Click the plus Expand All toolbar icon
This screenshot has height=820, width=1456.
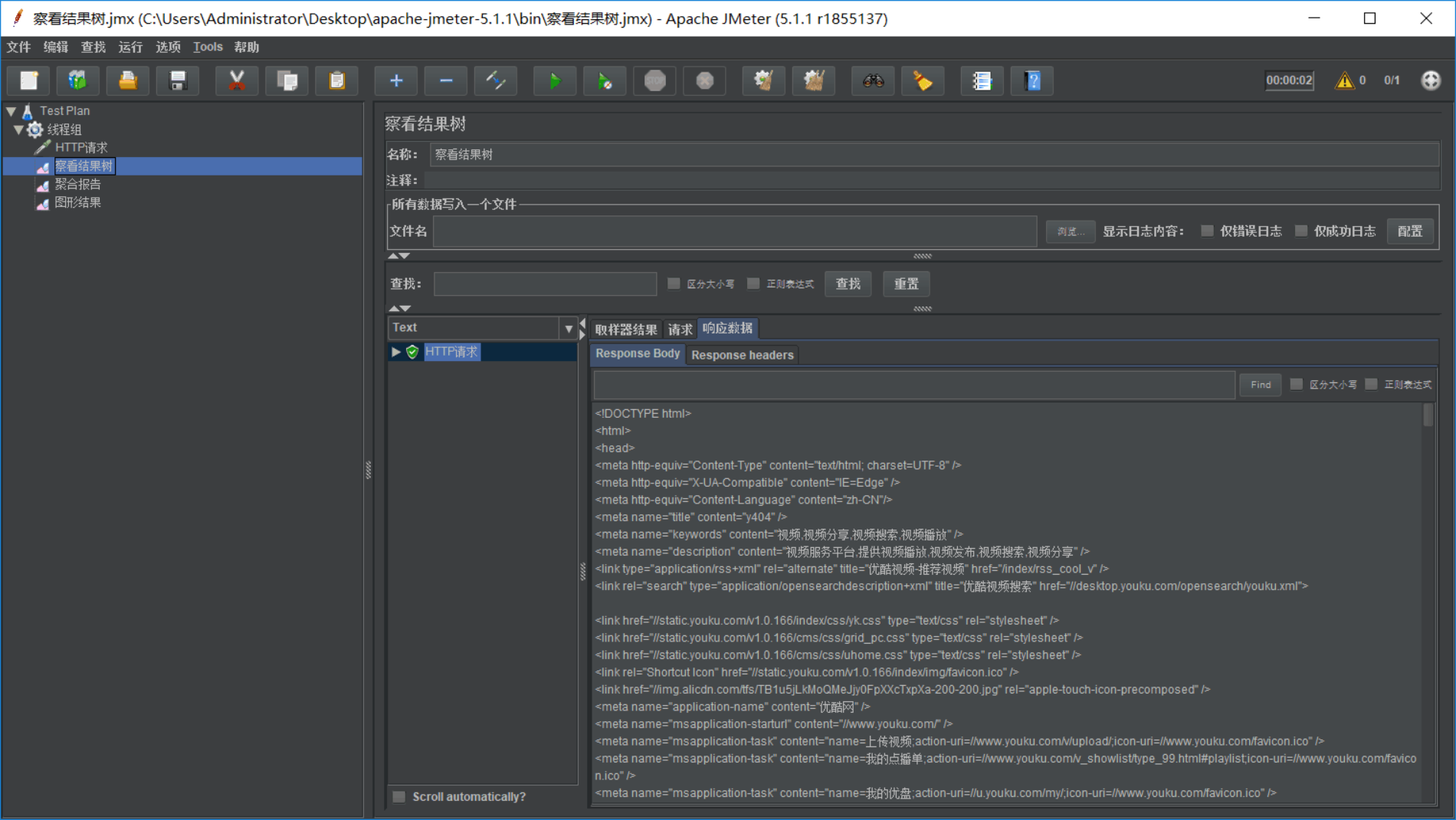[x=396, y=80]
